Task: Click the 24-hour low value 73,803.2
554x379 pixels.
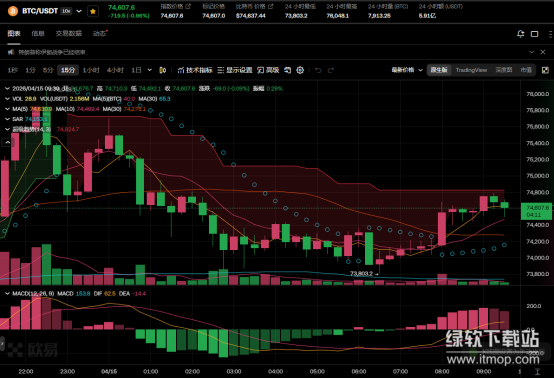Action: tap(296, 16)
